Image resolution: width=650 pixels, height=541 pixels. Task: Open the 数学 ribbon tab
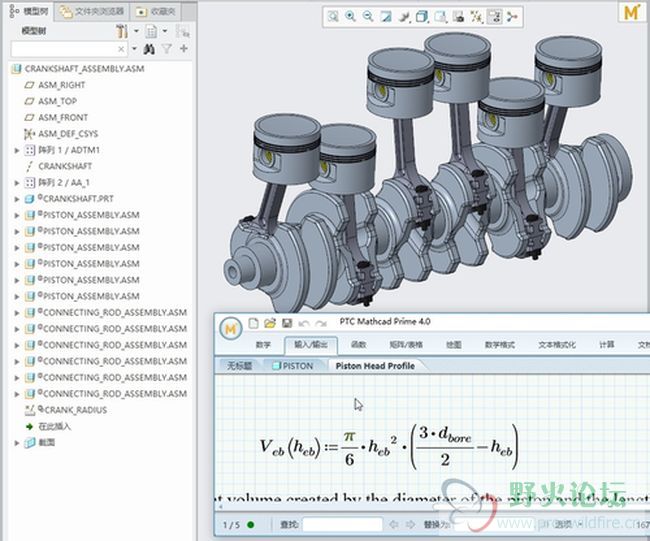(263, 344)
